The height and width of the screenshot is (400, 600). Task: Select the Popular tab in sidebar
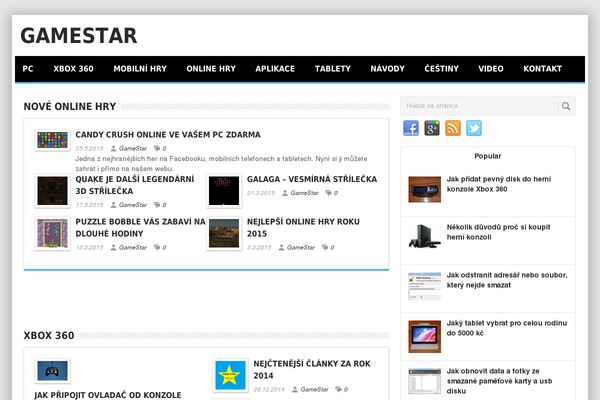click(x=488, y=156)
